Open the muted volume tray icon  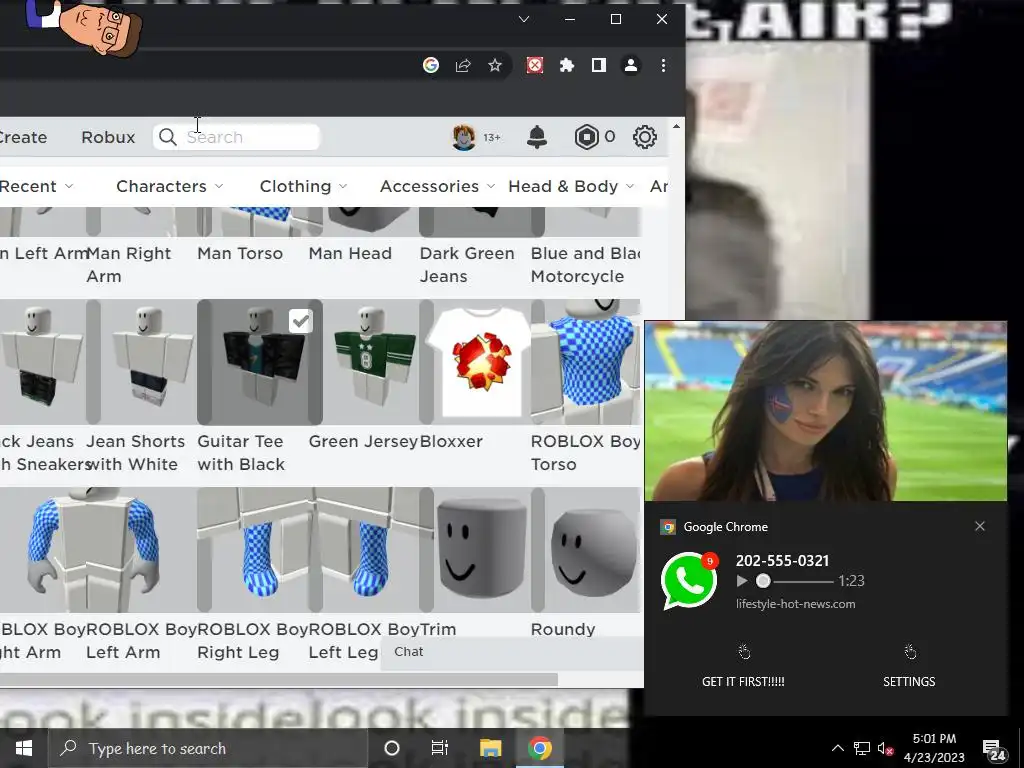coord(886,748)
